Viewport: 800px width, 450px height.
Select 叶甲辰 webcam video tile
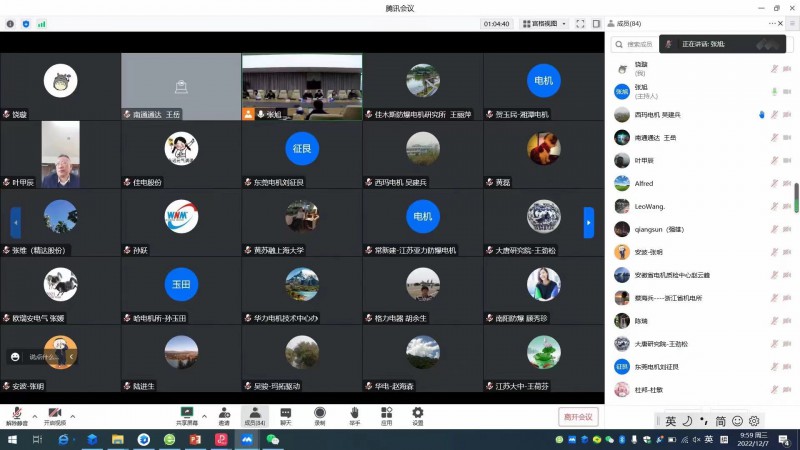pos(60,155)
